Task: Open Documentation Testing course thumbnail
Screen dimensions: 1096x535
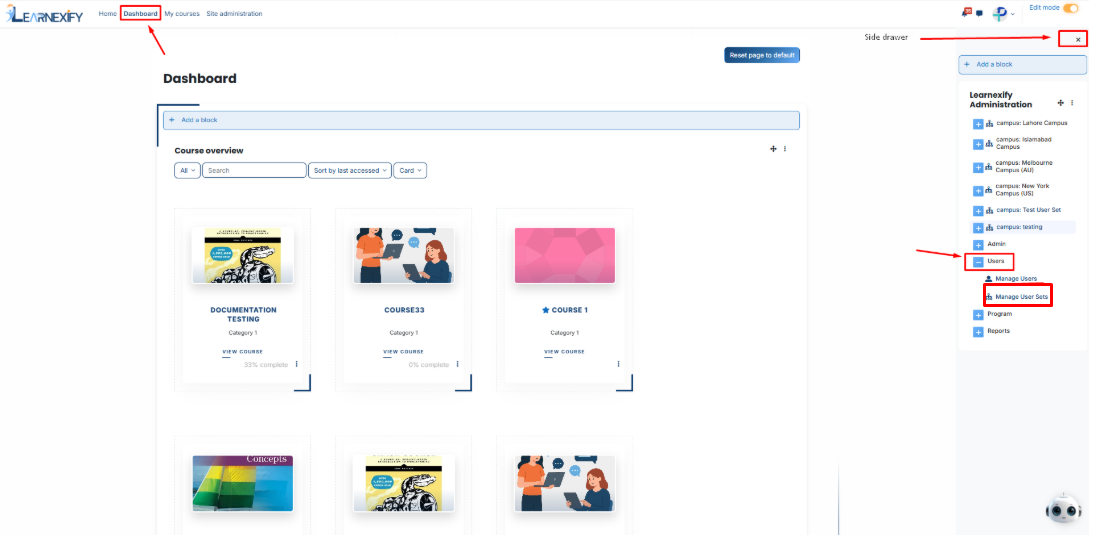Action: coord(243,255)
